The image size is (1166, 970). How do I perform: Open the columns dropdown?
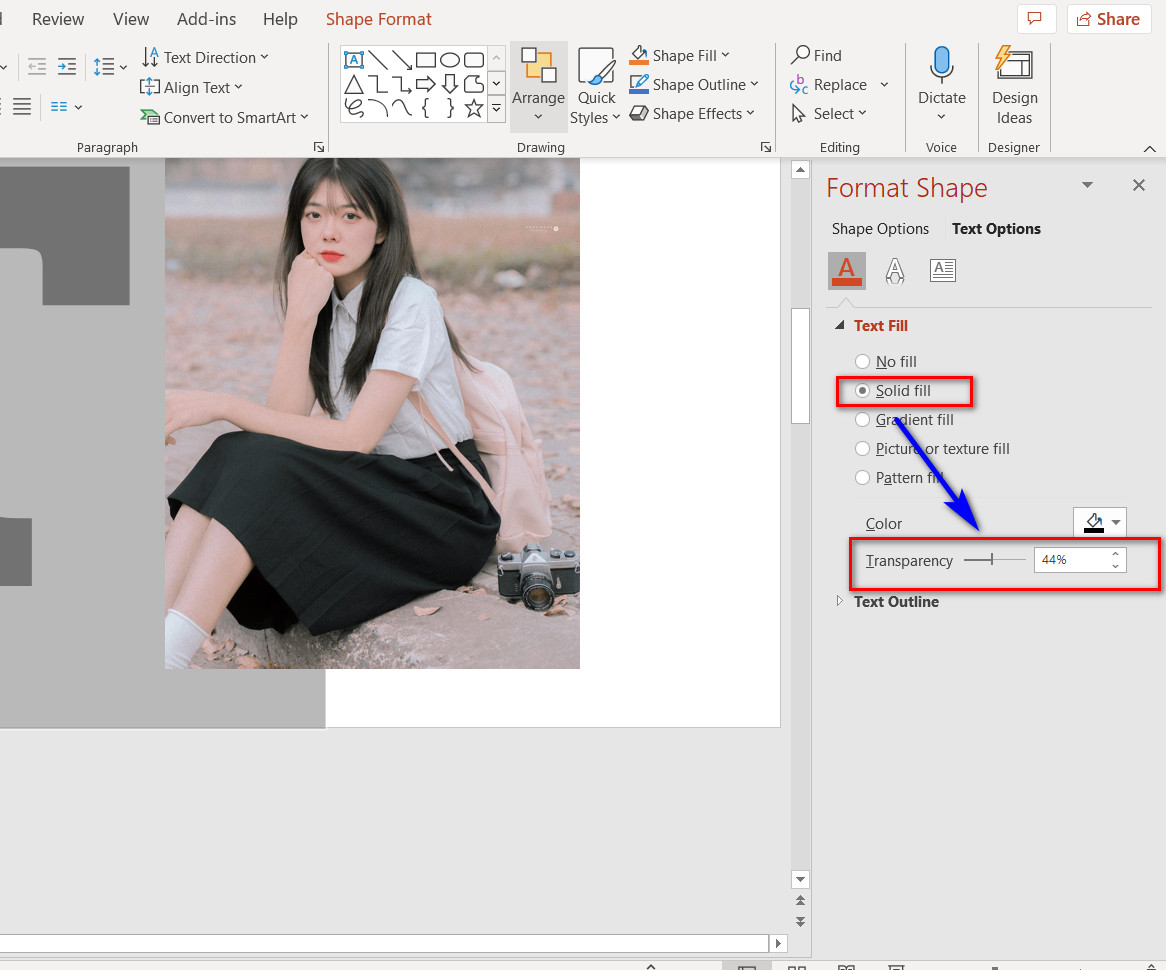coord(66,106)
